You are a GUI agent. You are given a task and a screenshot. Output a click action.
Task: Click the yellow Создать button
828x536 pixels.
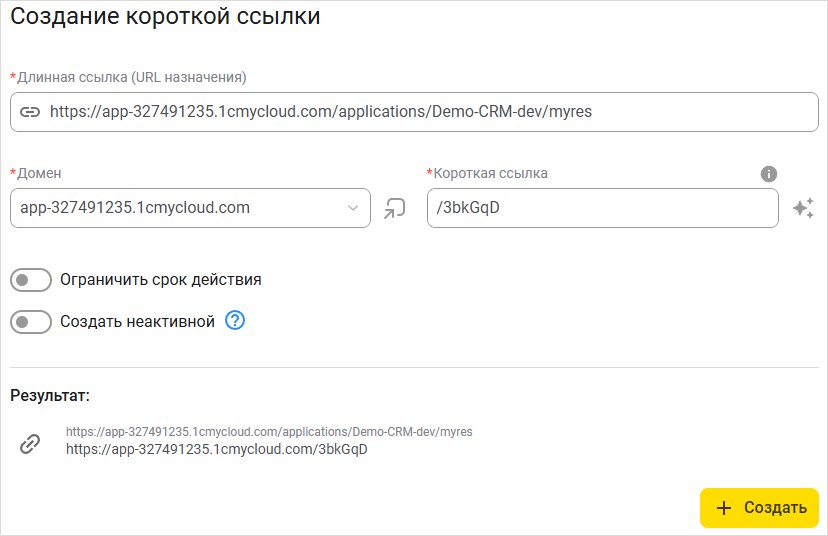click(x=759, y=507)
